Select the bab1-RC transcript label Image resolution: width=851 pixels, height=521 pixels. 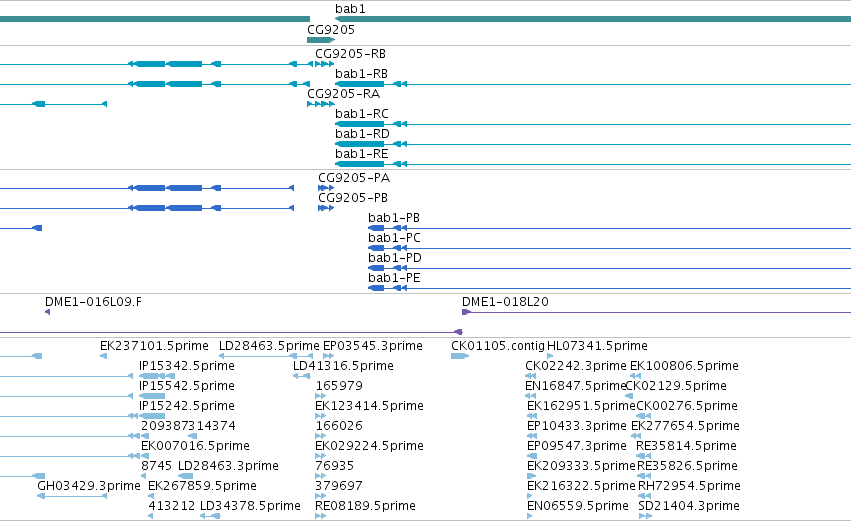[x=361, y=113]
